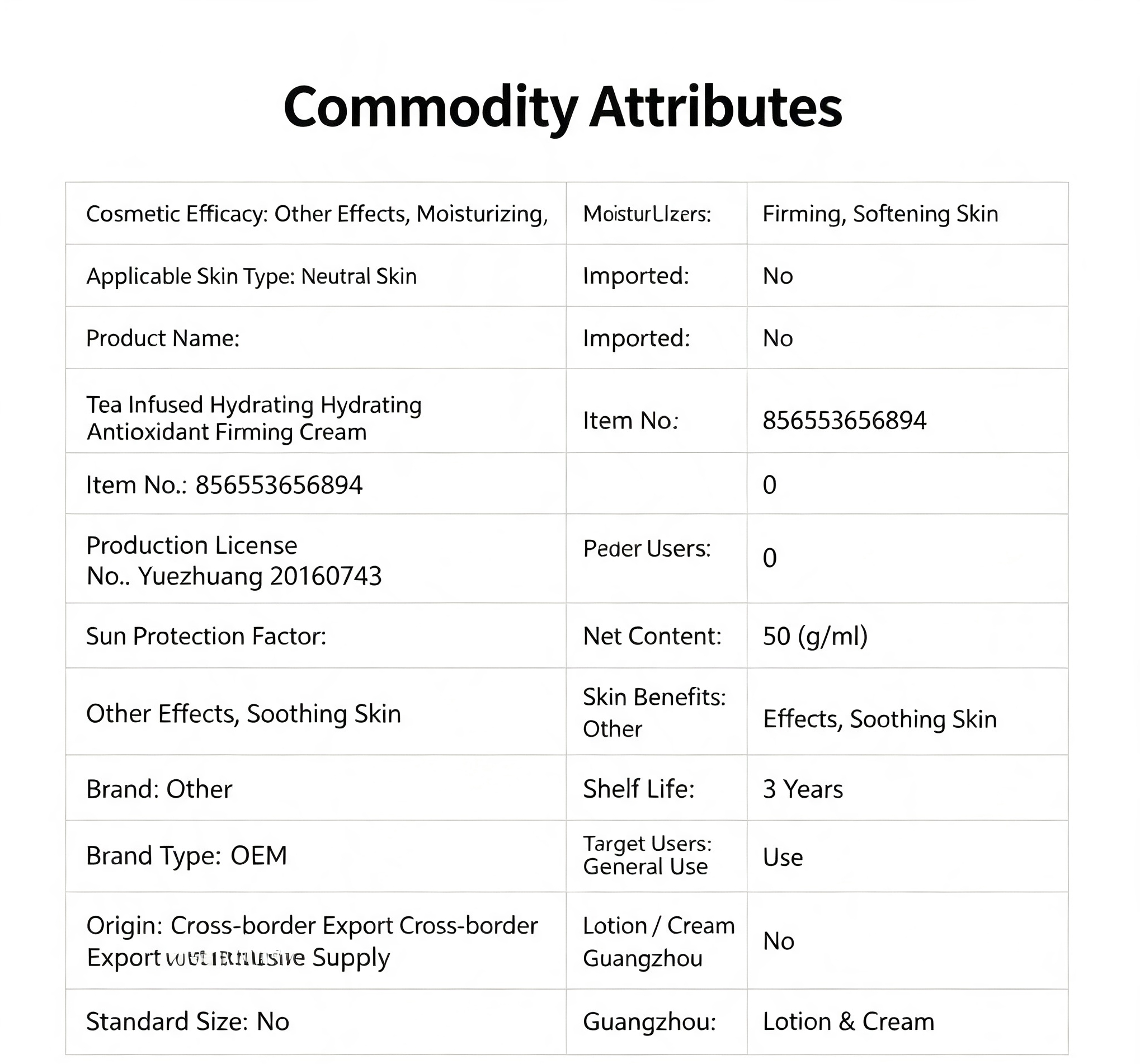
Task: Click the Product Name label cell
Action: click(x=316, y=338)
